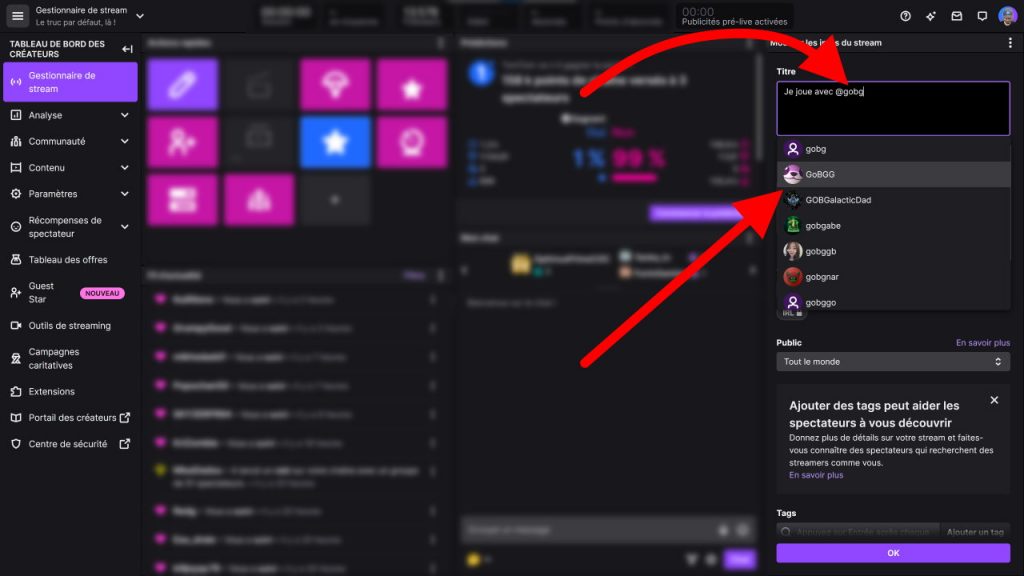Open the blue star quick action tile

click(335, 141)
